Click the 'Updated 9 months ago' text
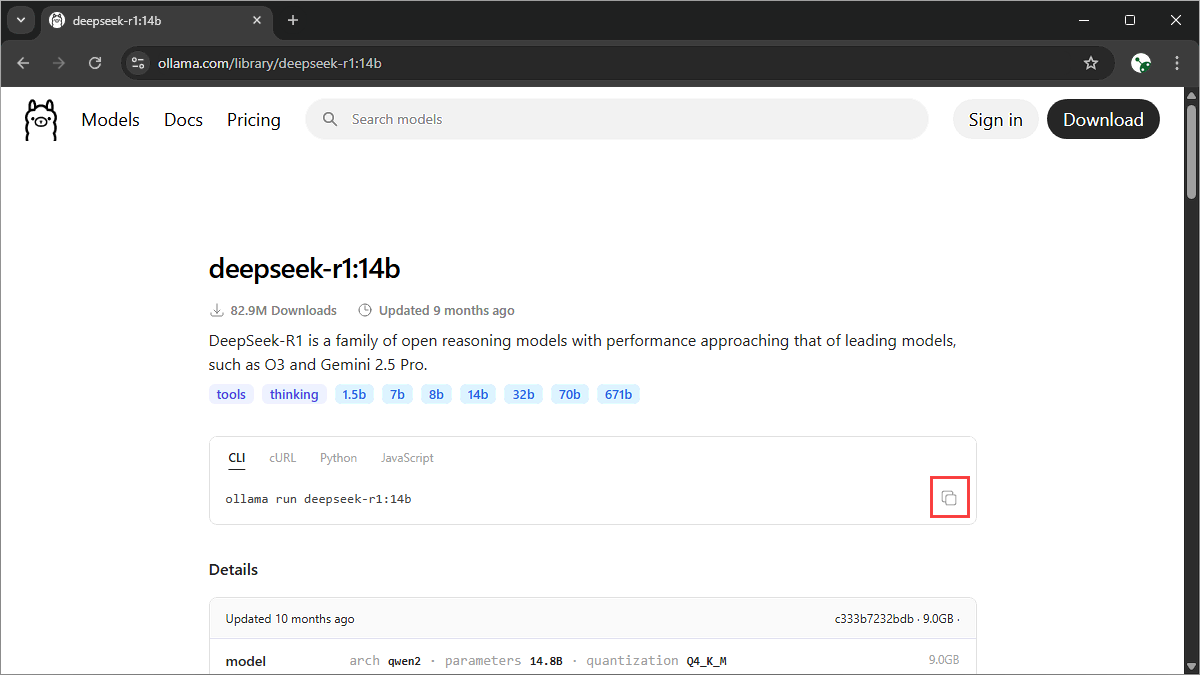Screen dimensions: 1200x675 click(446, 310)
